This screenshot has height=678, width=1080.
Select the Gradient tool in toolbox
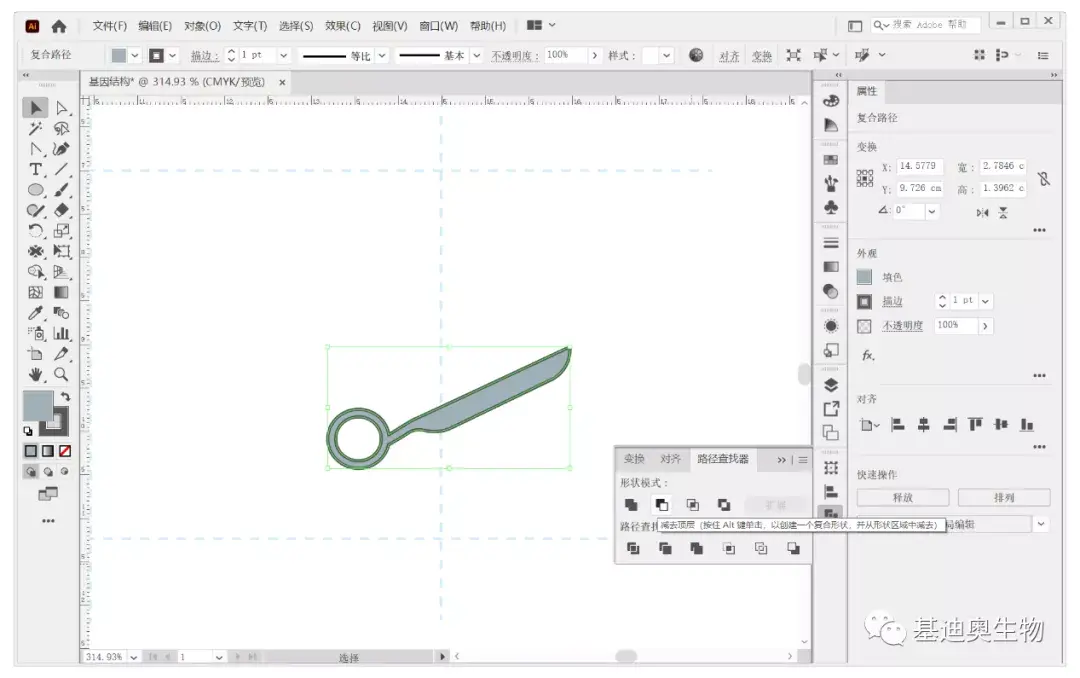point(61,292)
